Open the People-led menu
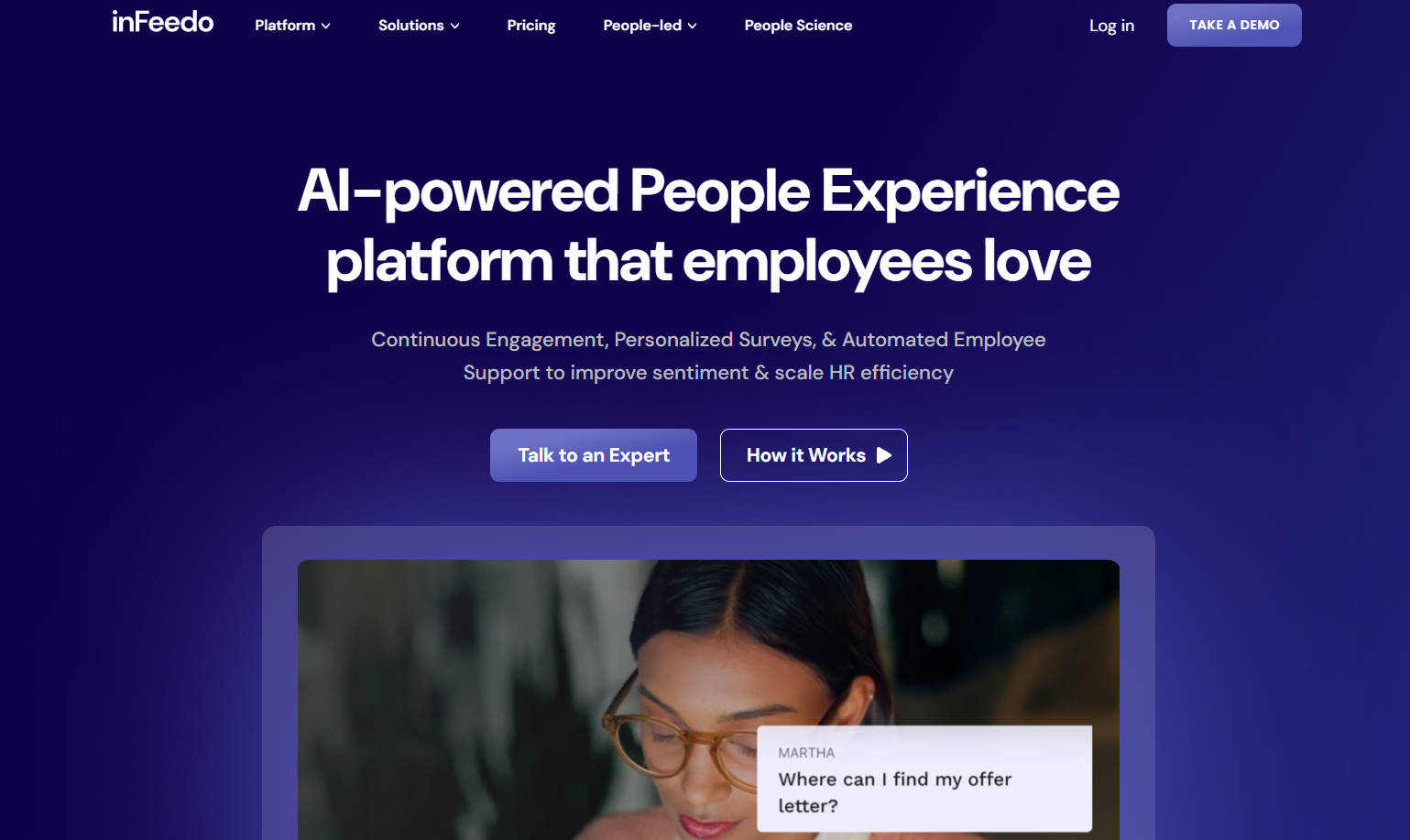Image resolution: width=1410 pixels, height=840 pixels. 650,26
